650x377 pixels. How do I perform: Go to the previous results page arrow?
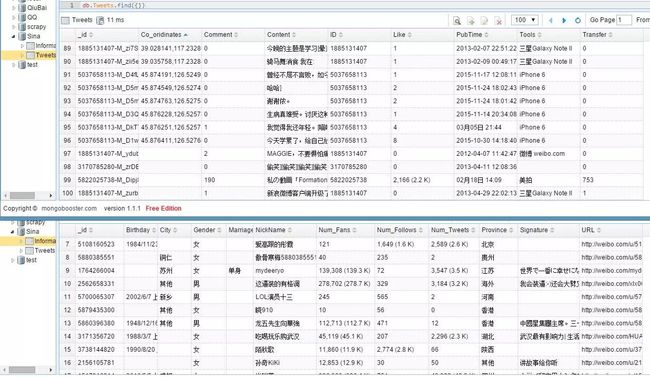[x=551, y=20]
